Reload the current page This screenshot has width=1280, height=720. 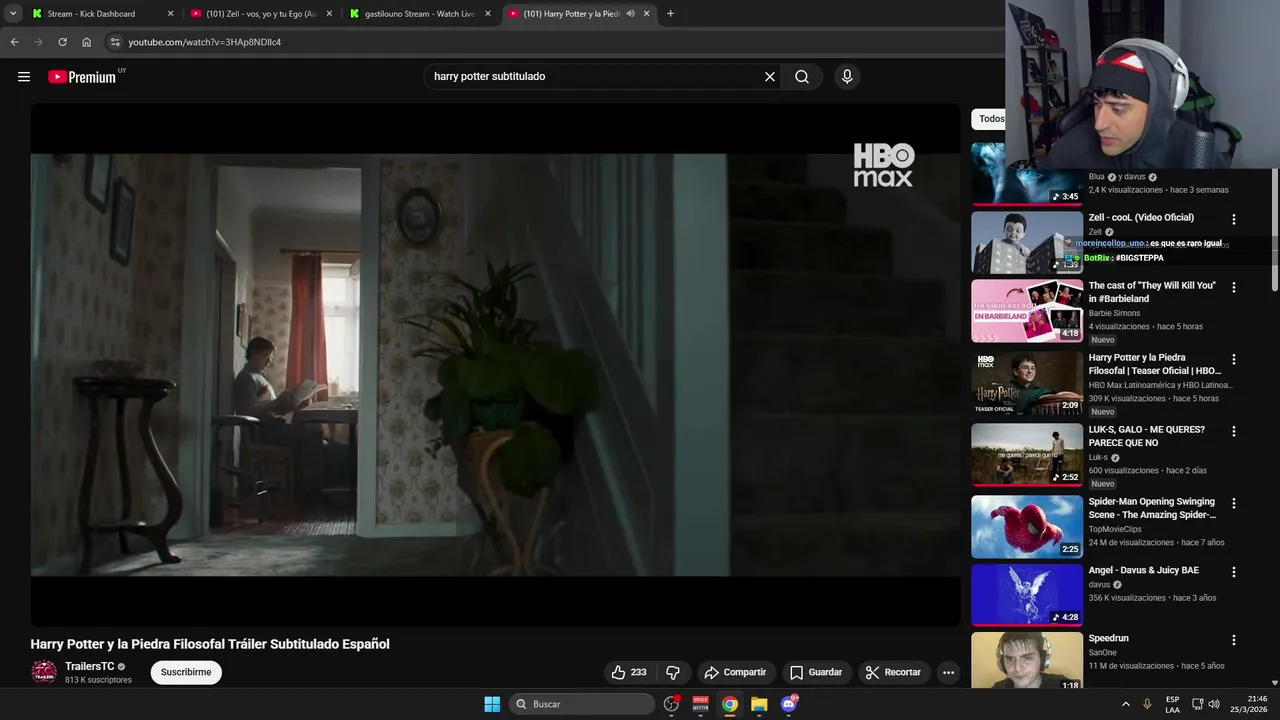[62, 42]
